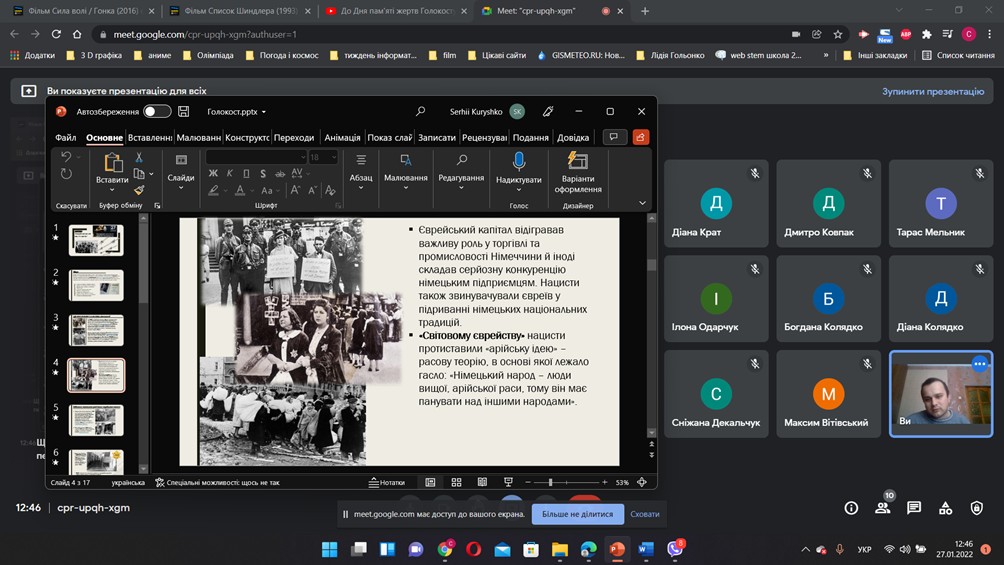
Task: Click the save diskette icon in PowerPoint
Action: [x=184, y=111]
